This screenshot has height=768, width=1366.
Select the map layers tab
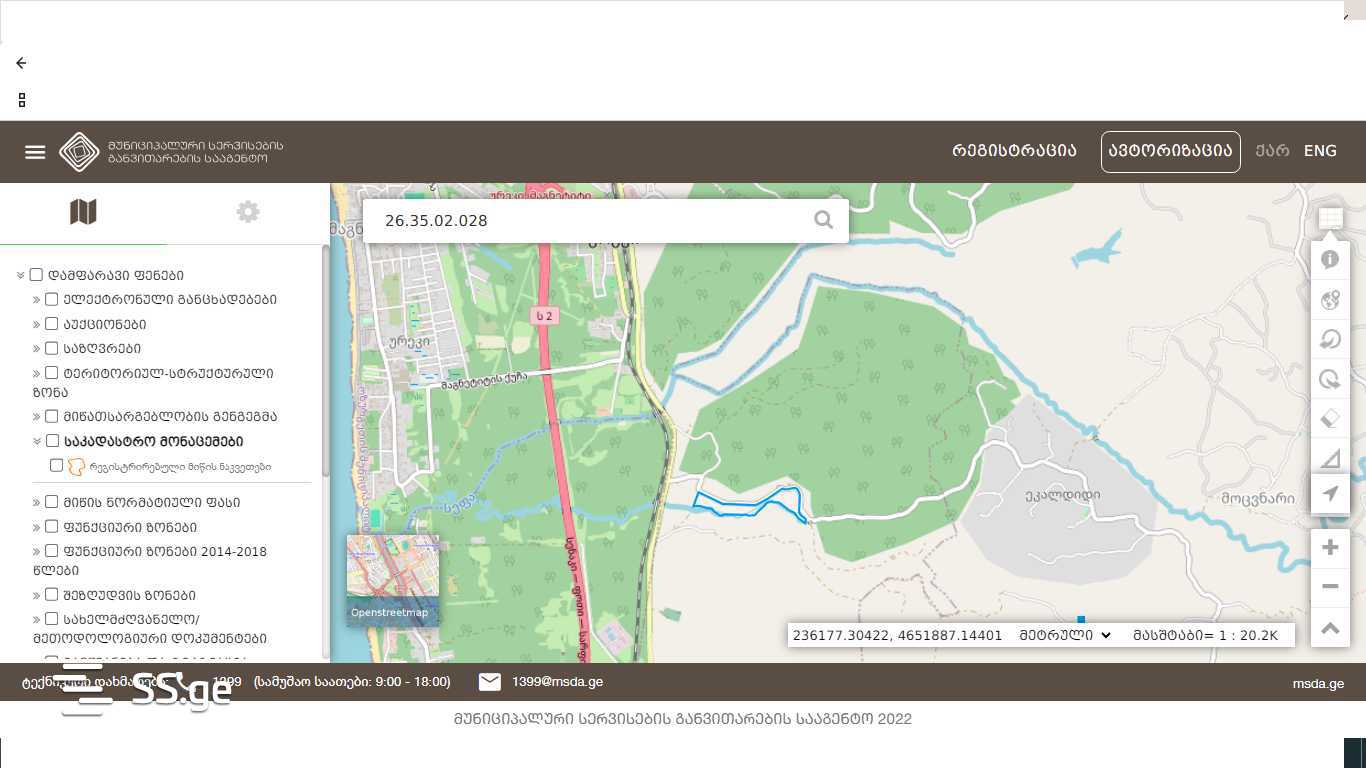pyautogui.click(x=83, y=212)
